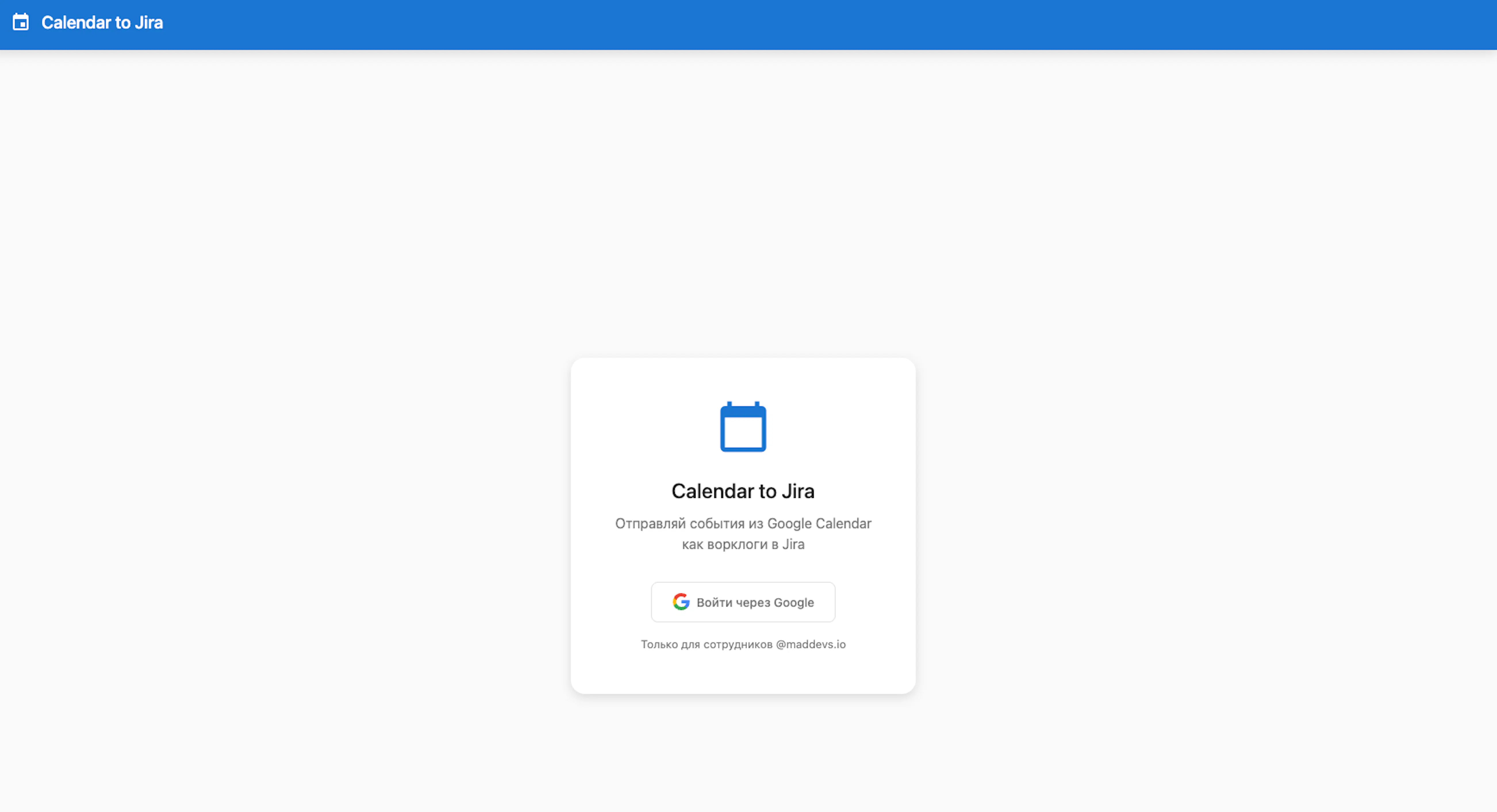The height and width of the screenshot is (812, 1497).
Task: Click the word ворклоги in the description
Action: pyautogui.click(x=737, y=544)
